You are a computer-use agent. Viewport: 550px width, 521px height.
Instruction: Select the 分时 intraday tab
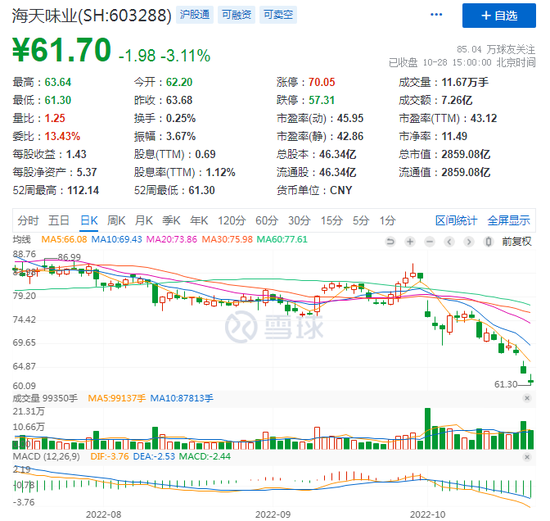[28, 221]
